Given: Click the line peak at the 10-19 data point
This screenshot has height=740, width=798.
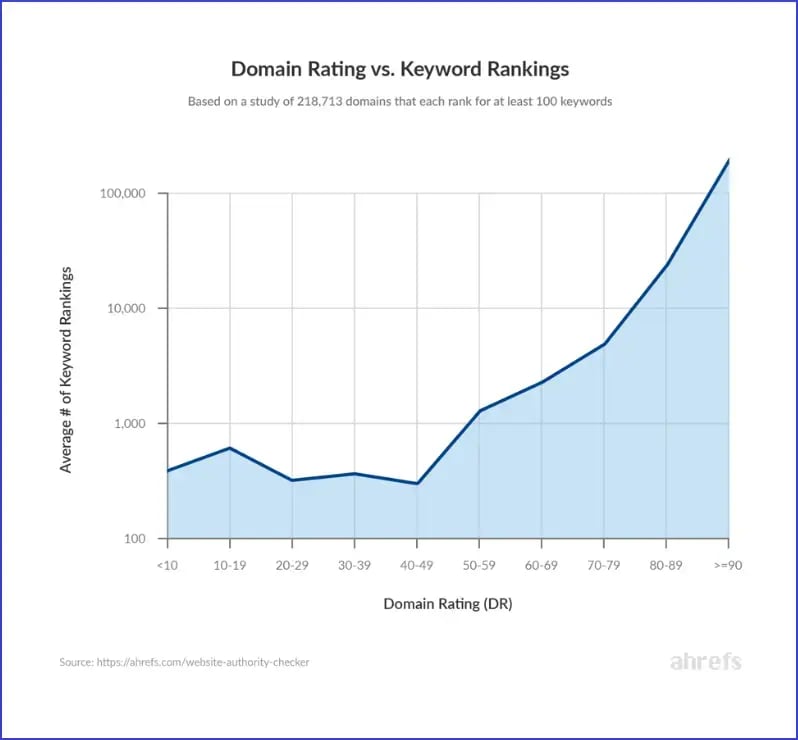Looking at the screenshot, I should [x=230, y=448].
